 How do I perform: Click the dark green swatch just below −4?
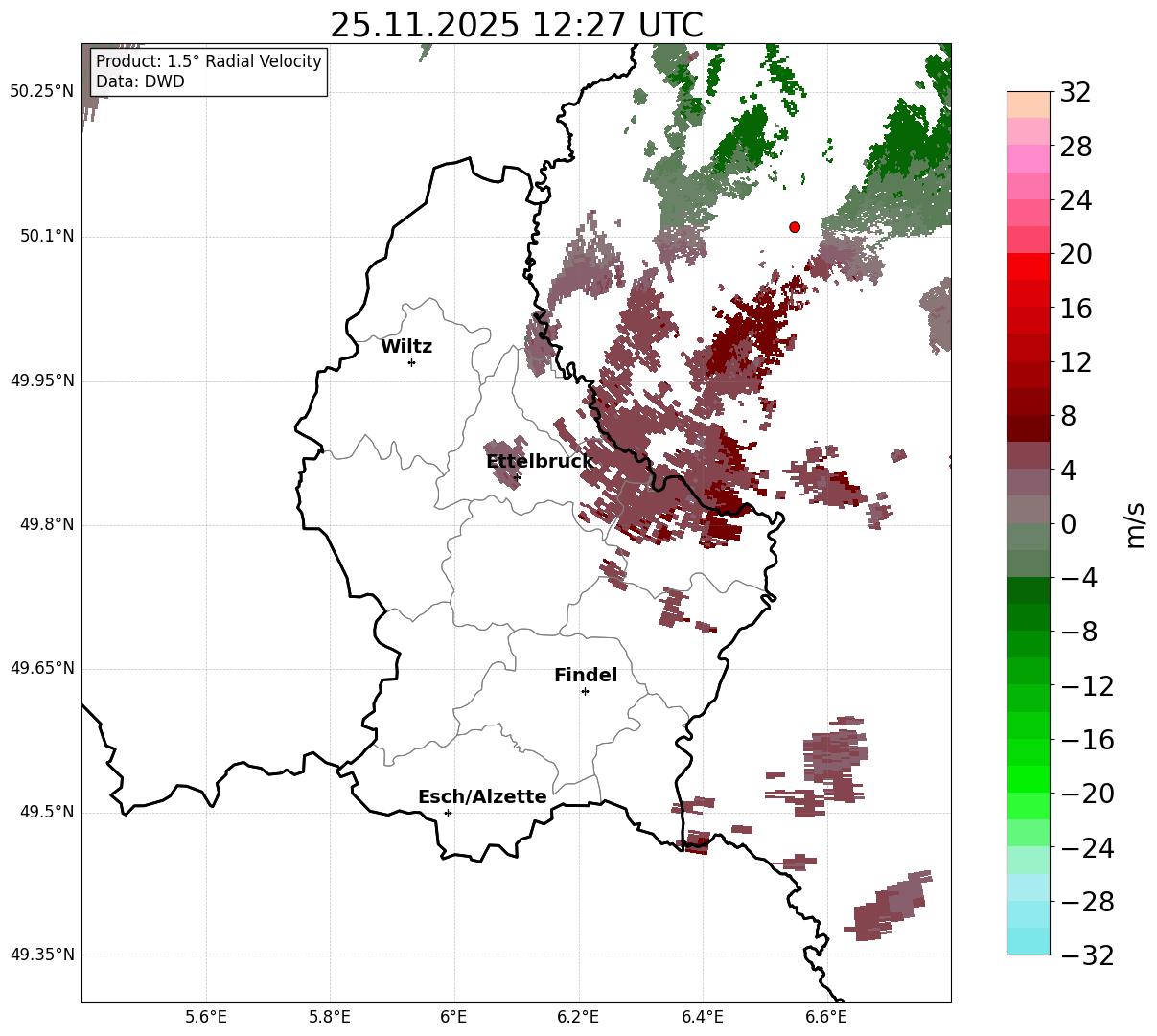1029,590
